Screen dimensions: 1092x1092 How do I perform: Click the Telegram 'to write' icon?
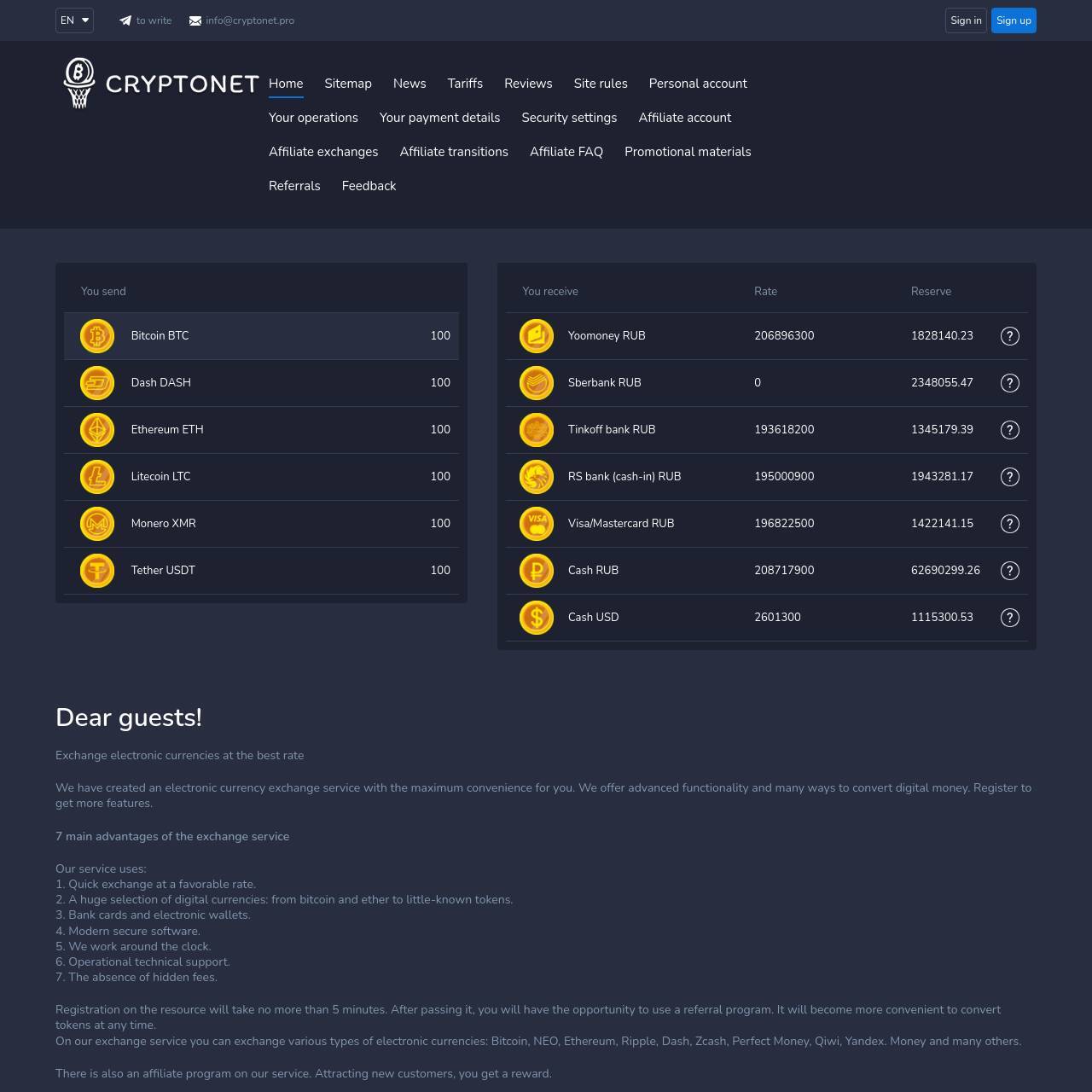125,20
